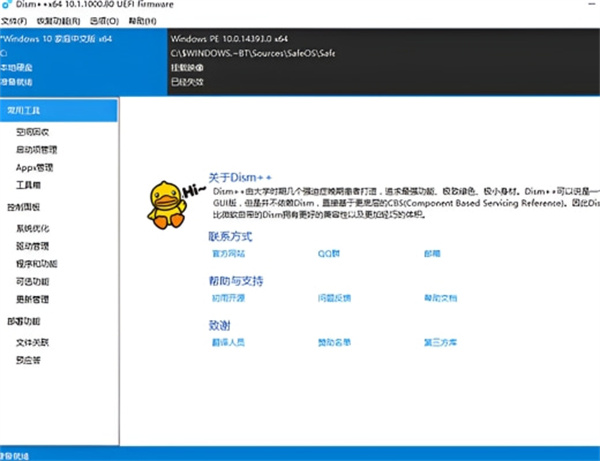Open 系统优化 in the sidebar
Screen dimensions: 600x461
coord(33,229)
